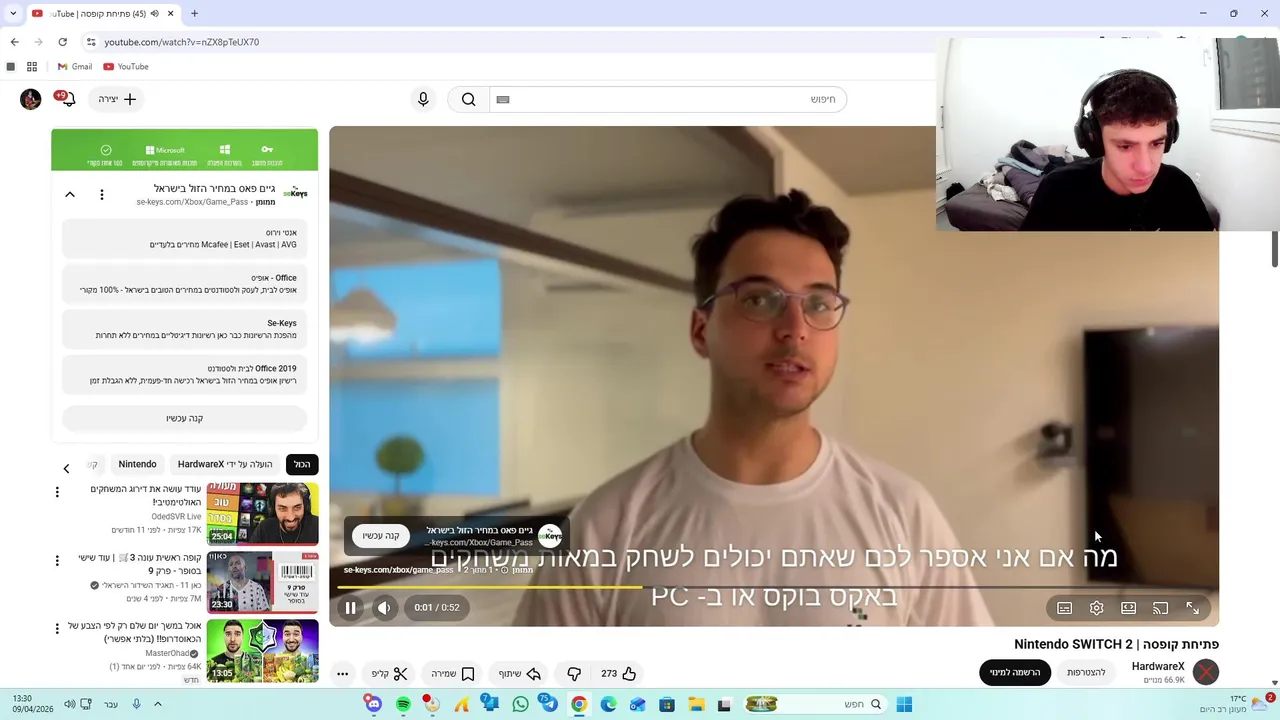Toggle video subtitles
The image size is (1280, 720).
1065,608
